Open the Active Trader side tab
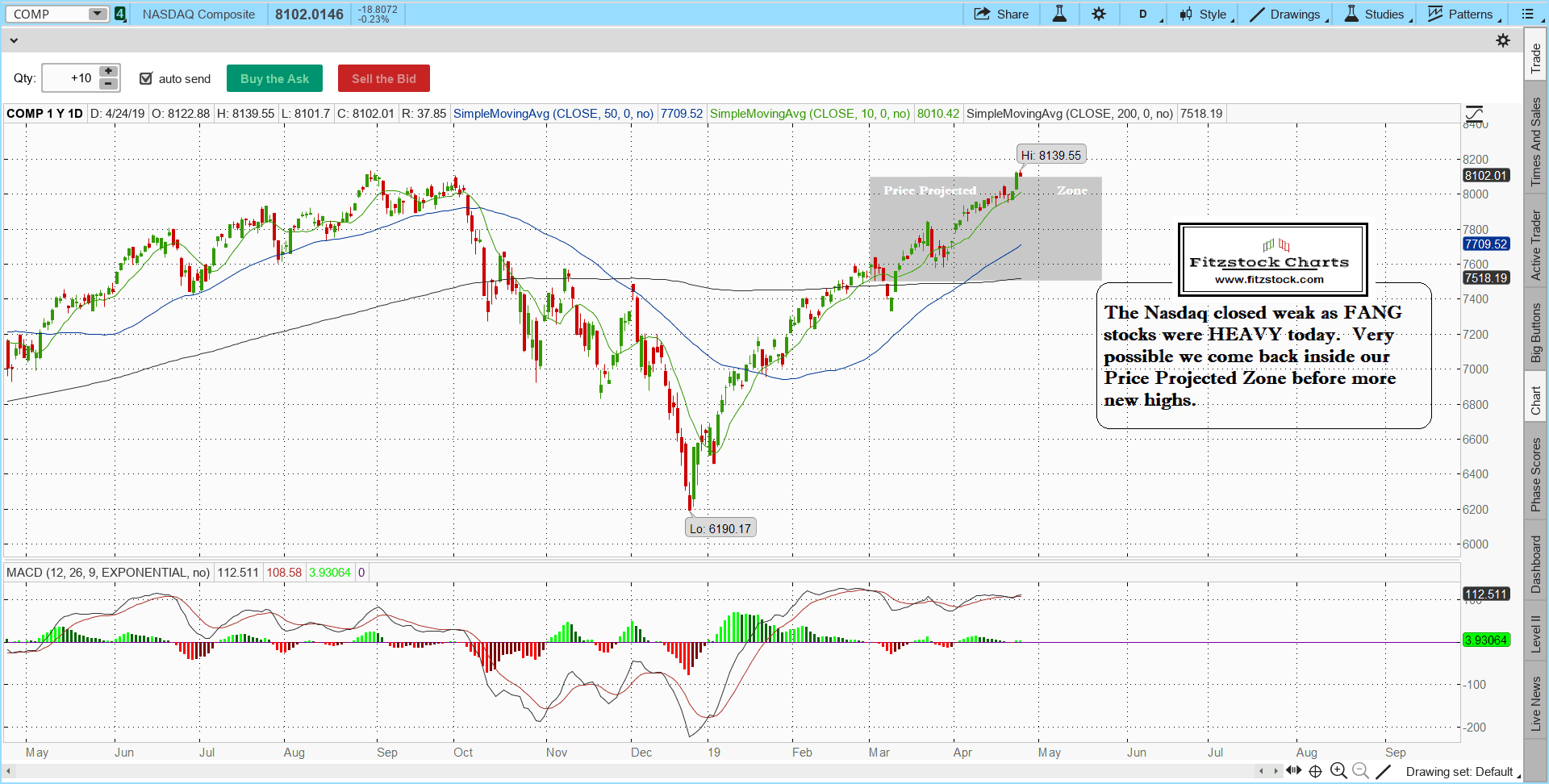1549x784 pixels. tap(1535, 245)
